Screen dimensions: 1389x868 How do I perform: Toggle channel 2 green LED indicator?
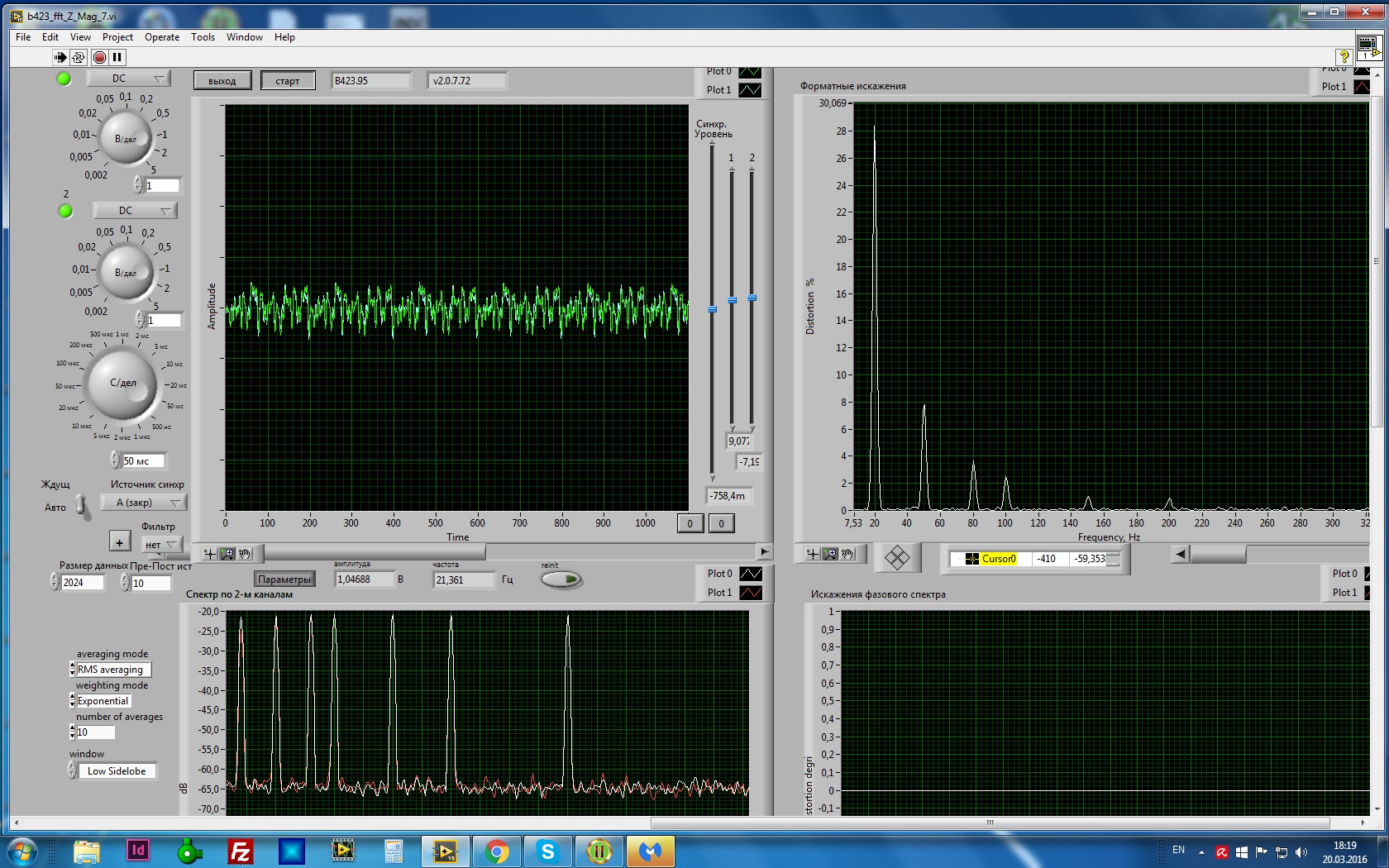tap(65, 211)
